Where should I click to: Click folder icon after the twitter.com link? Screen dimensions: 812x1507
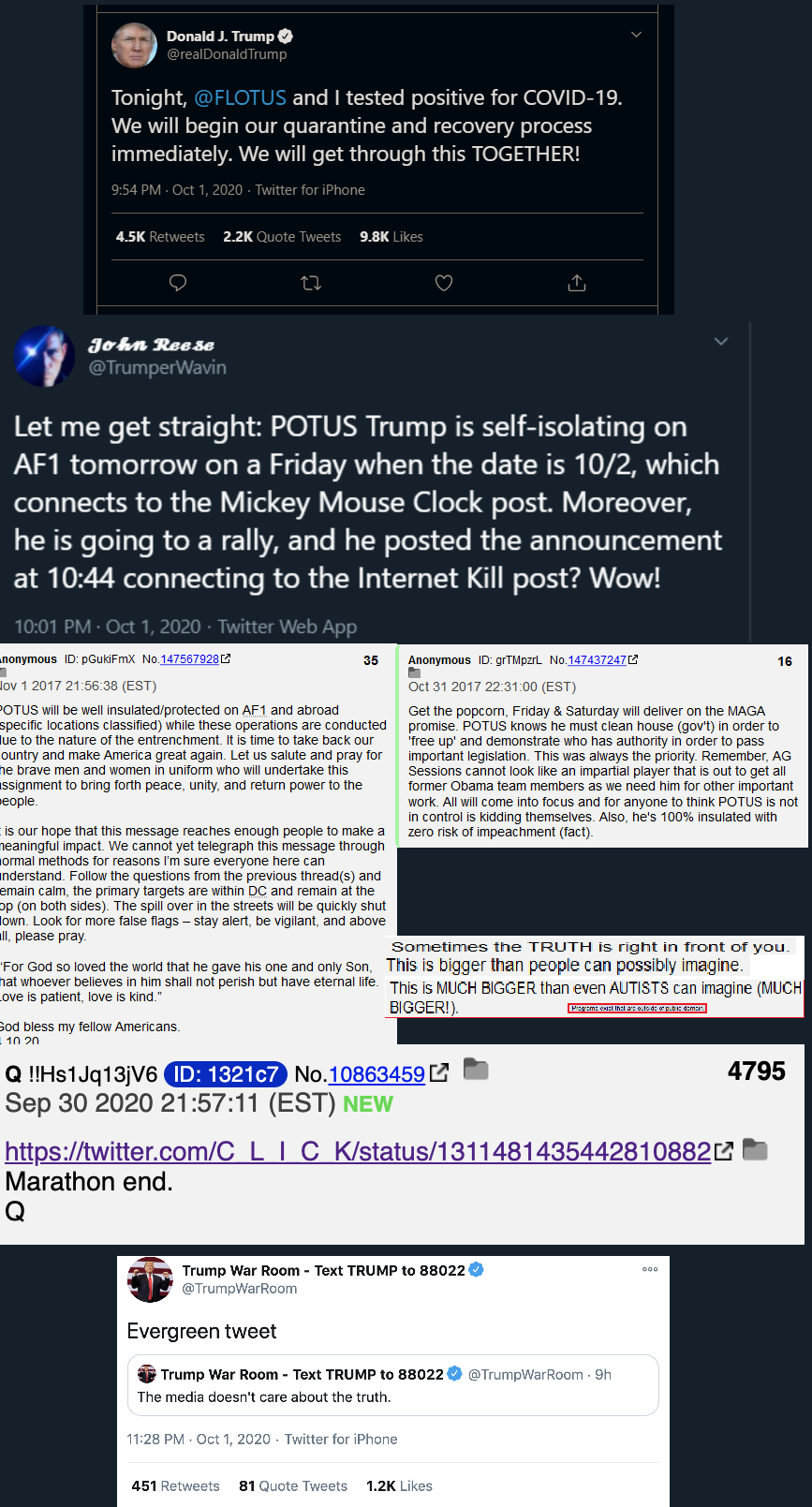[755, 1149]
